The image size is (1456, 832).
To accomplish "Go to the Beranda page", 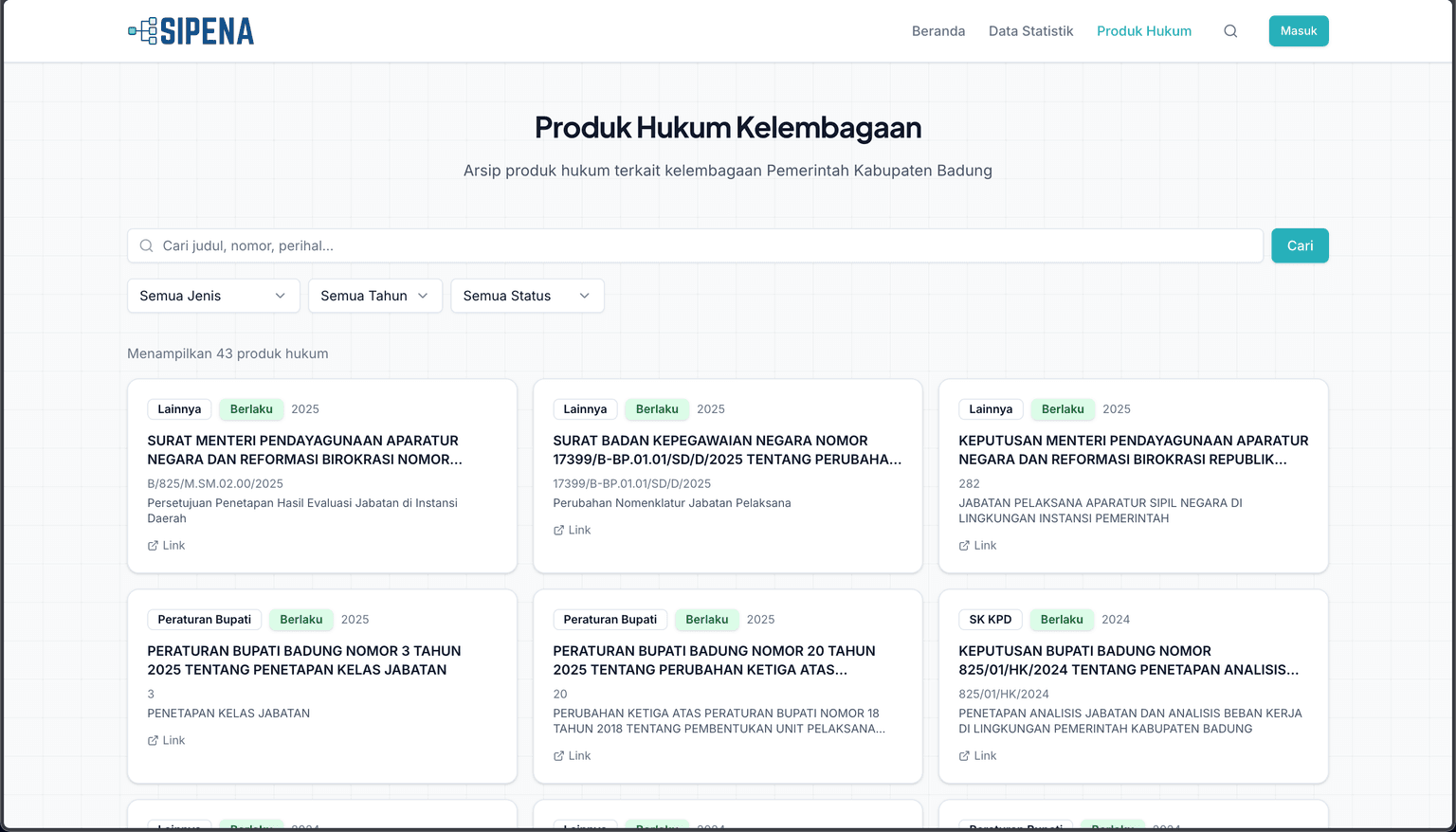I will [x=937, y=31].
